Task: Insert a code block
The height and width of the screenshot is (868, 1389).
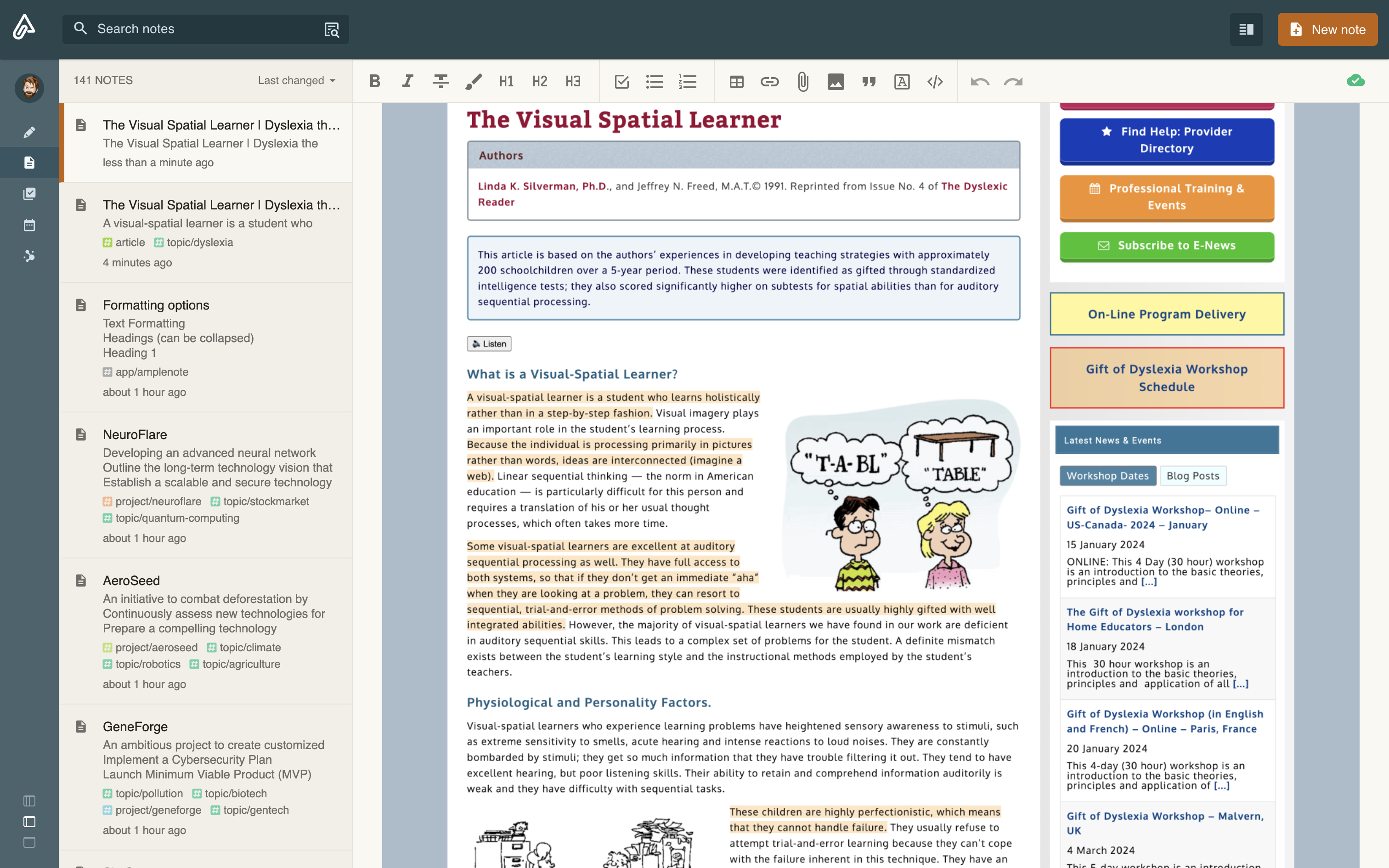Action: pos(934,81)
